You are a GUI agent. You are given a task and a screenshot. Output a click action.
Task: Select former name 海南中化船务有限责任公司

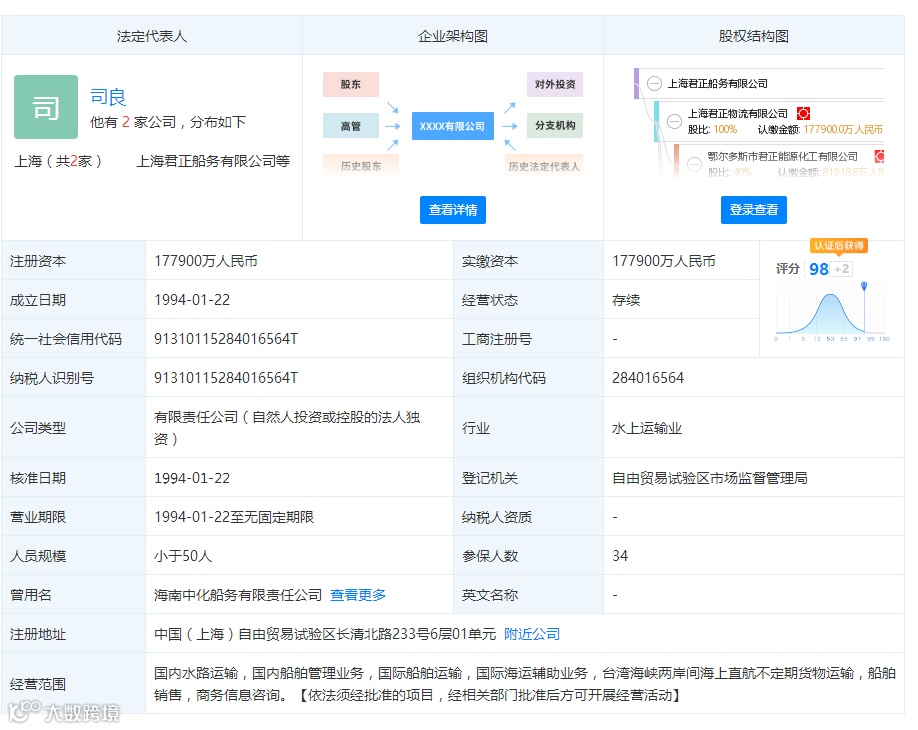(238, 595)
